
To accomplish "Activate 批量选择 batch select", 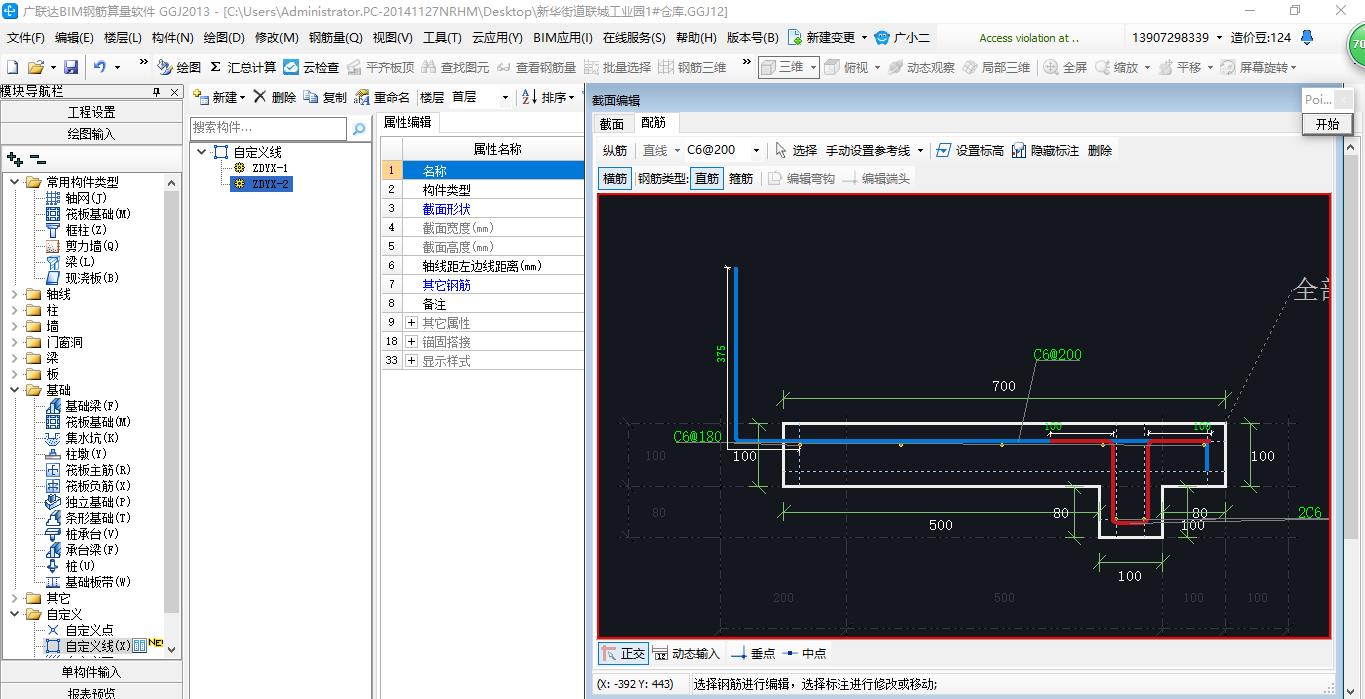I will [x=618, y=67].
